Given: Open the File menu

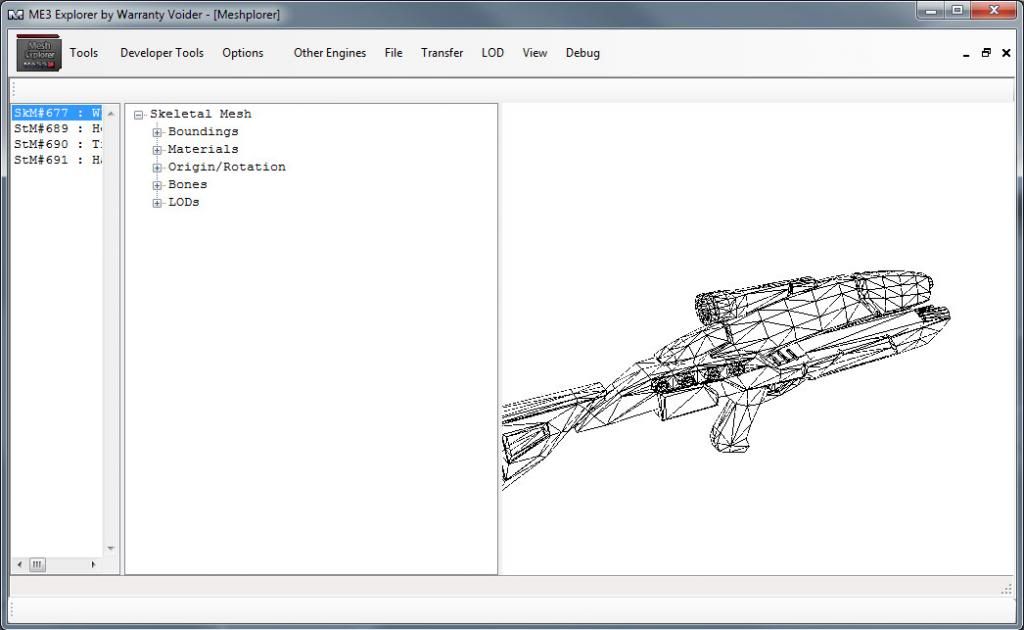Looking at the screenshot, I should [394, 53].
